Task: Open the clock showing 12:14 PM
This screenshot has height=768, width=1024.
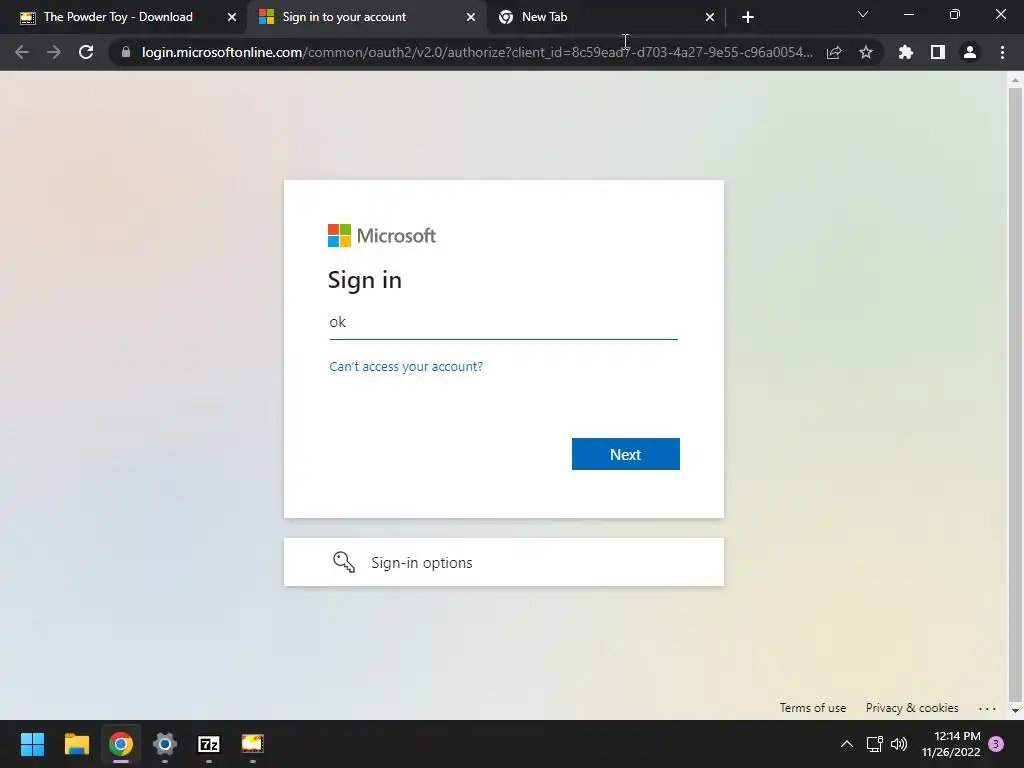Action: click(951, 744)
